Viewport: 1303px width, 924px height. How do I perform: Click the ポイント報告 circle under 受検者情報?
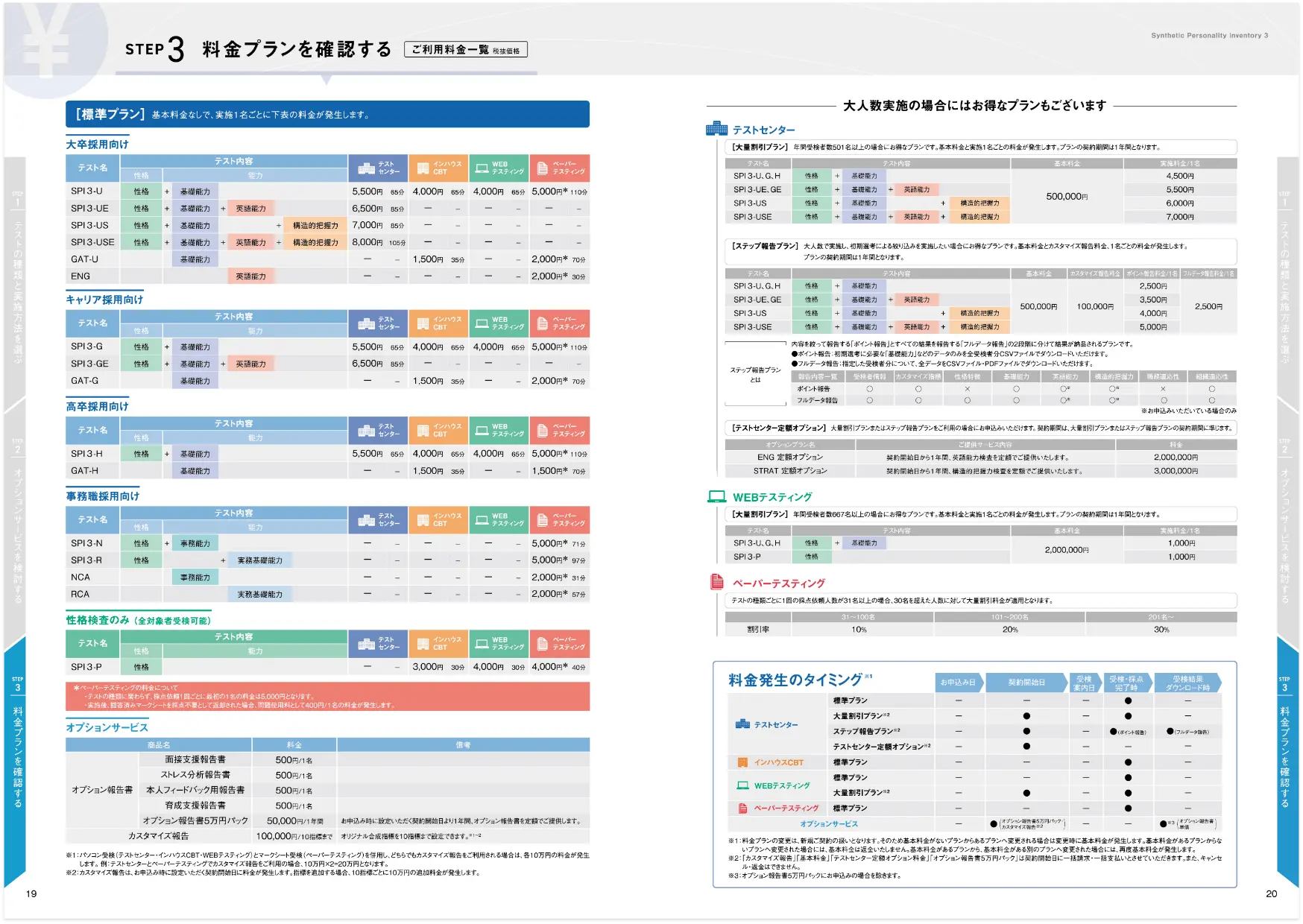(869, 389)
